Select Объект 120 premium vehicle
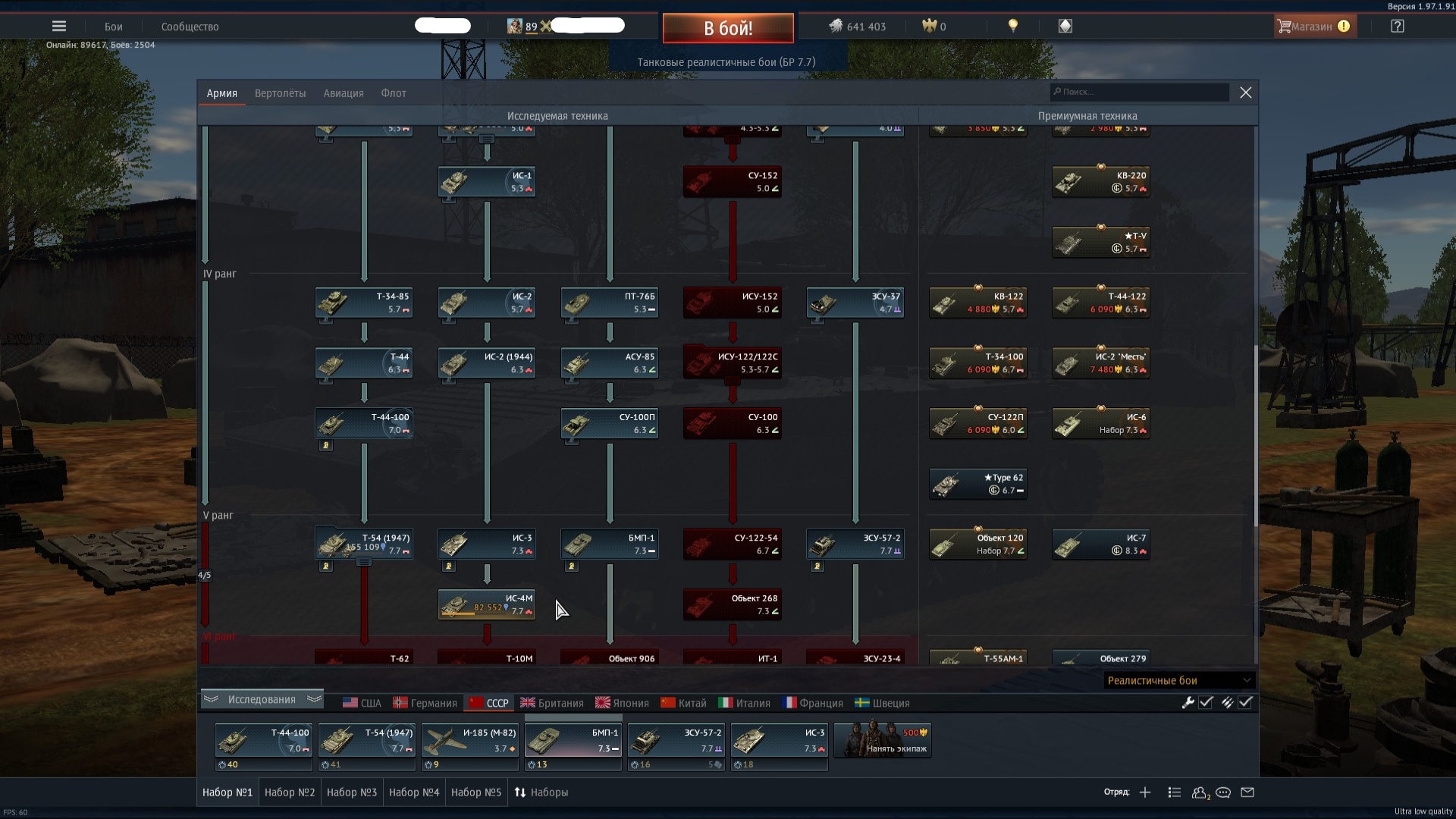This screenshot has width=1456, height=819. click(978, 544)
